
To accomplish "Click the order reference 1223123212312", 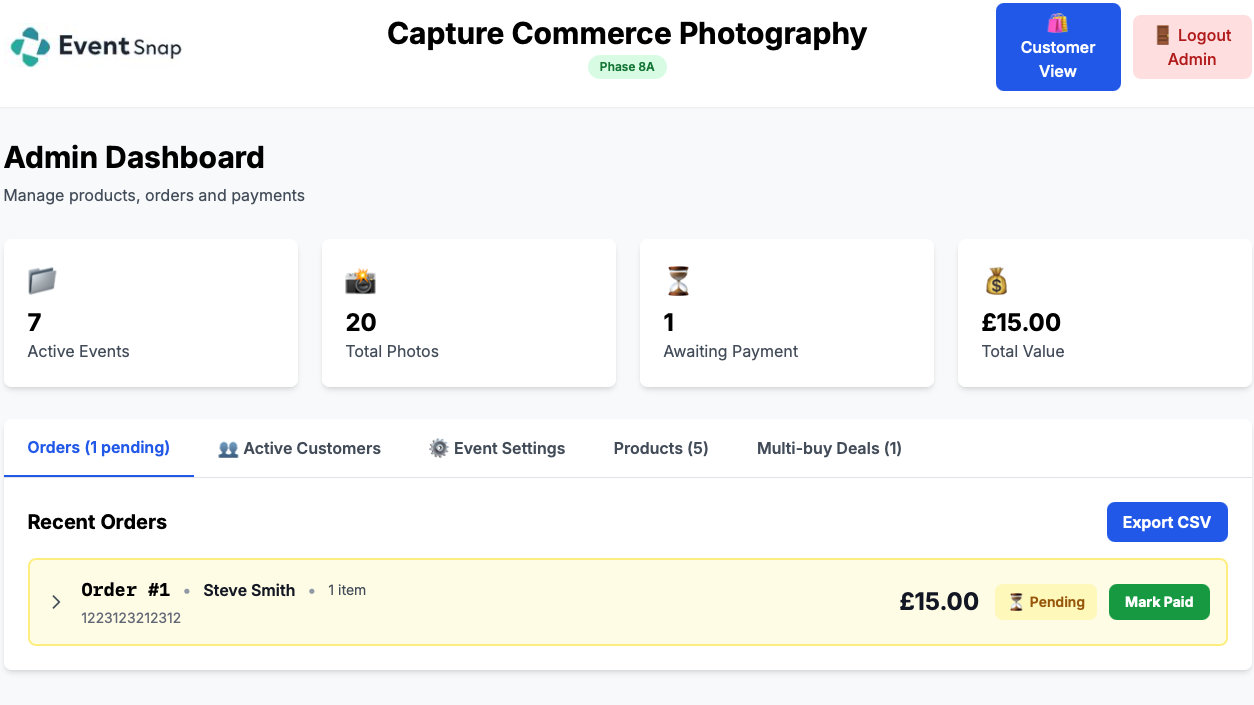I will point(131,618).
